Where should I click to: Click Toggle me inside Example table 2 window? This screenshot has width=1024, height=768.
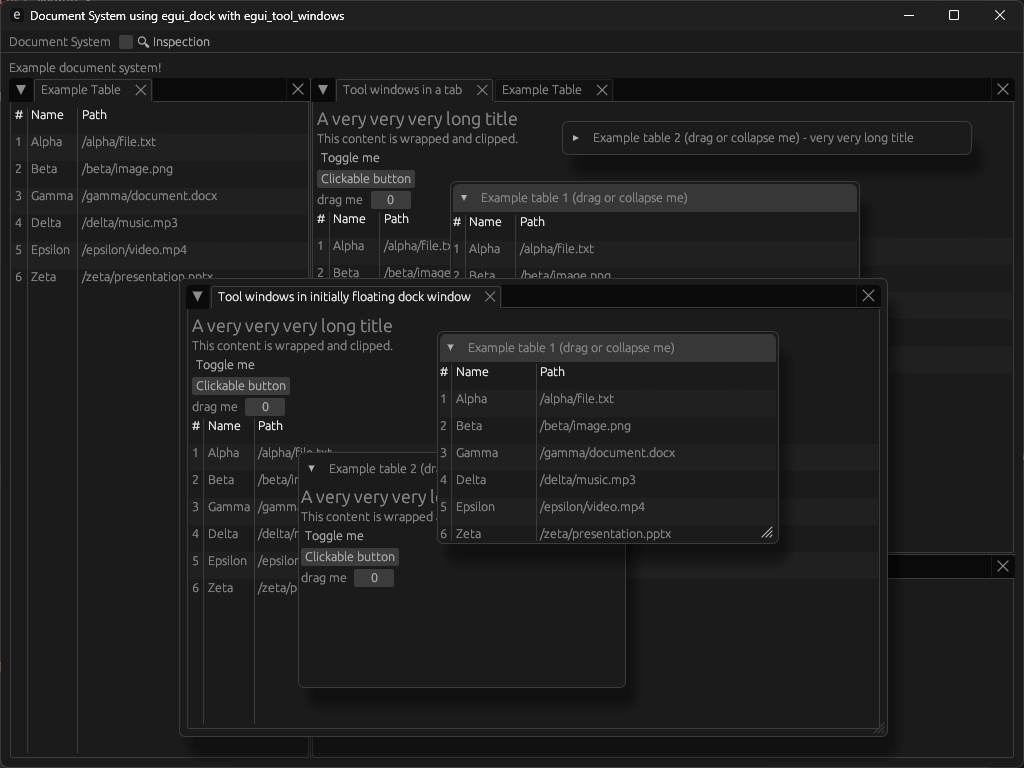coord(334,536)
